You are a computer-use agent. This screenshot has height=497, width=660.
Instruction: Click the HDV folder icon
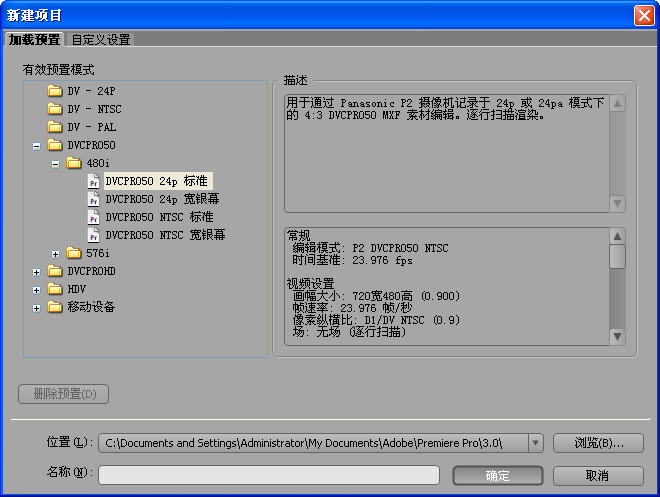(x=54, y=289)
